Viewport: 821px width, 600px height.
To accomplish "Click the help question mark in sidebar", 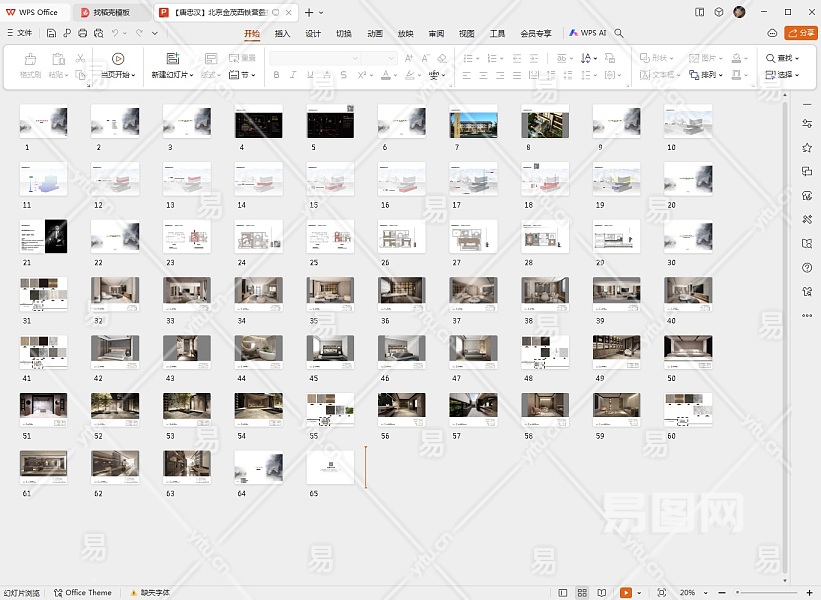I will (x=807, y=267).
